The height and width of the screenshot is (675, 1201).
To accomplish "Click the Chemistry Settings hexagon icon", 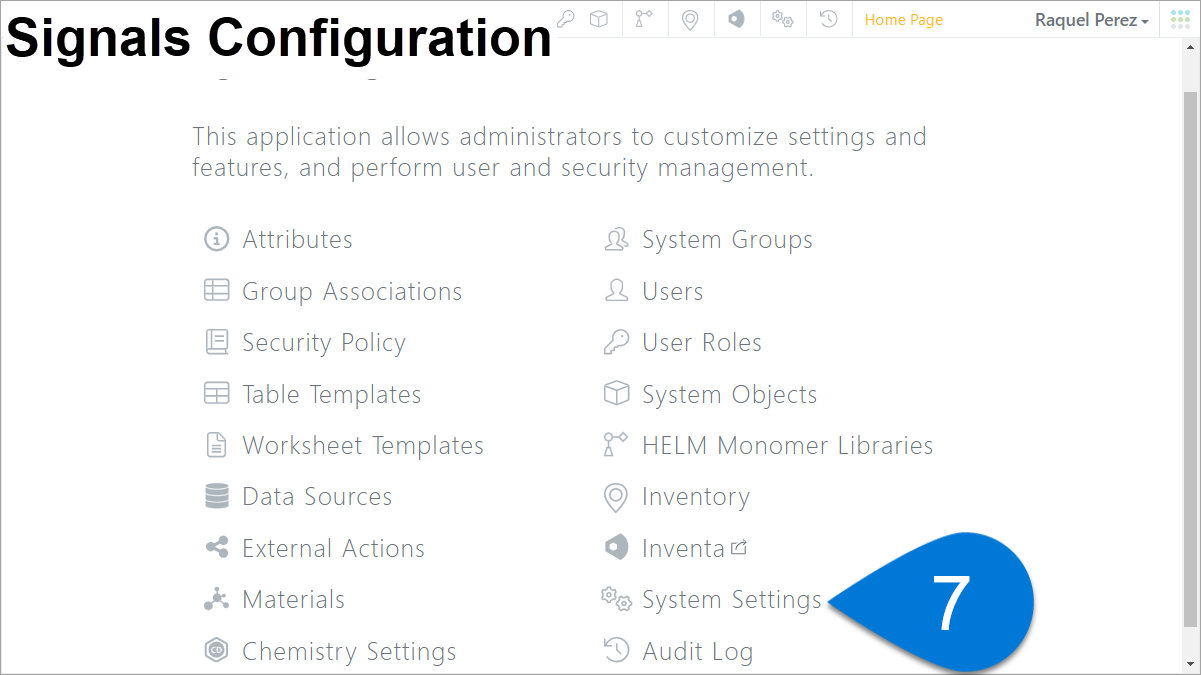I will coord(216,651).
